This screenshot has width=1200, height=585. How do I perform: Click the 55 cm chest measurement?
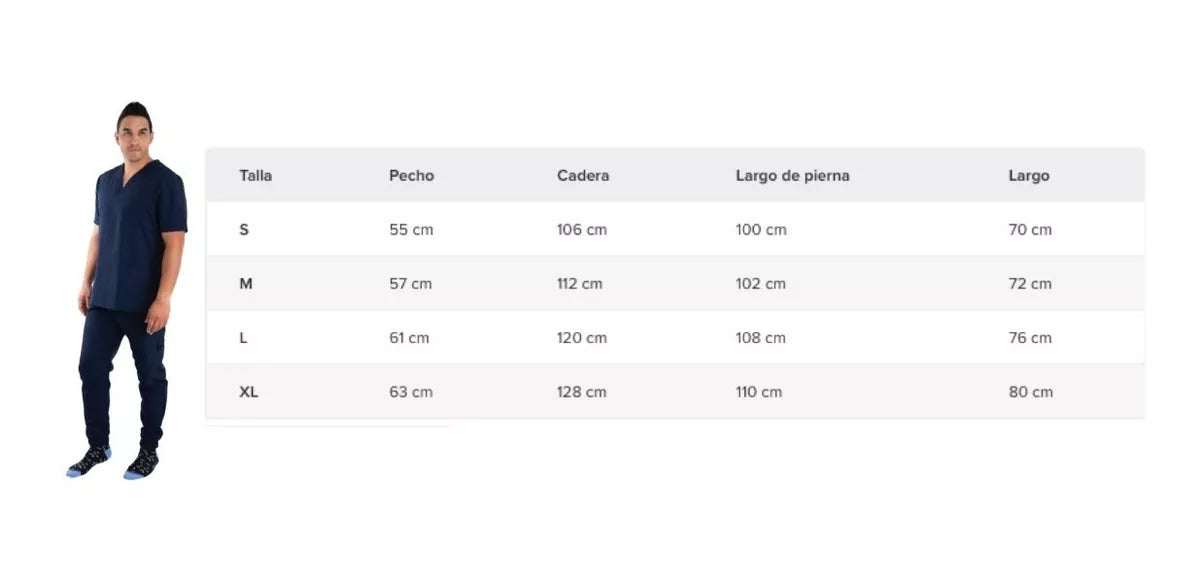(411, 230)
